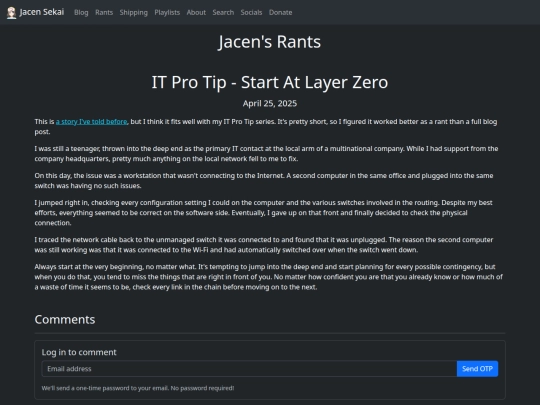Follow the "a story I've told before" link

pyautogui.click(x=91, y=122)
